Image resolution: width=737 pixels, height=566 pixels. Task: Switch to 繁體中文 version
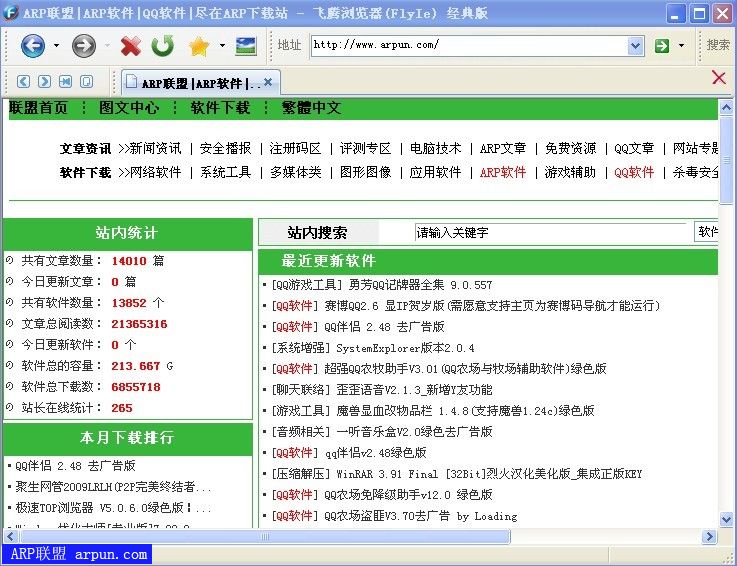311,108
